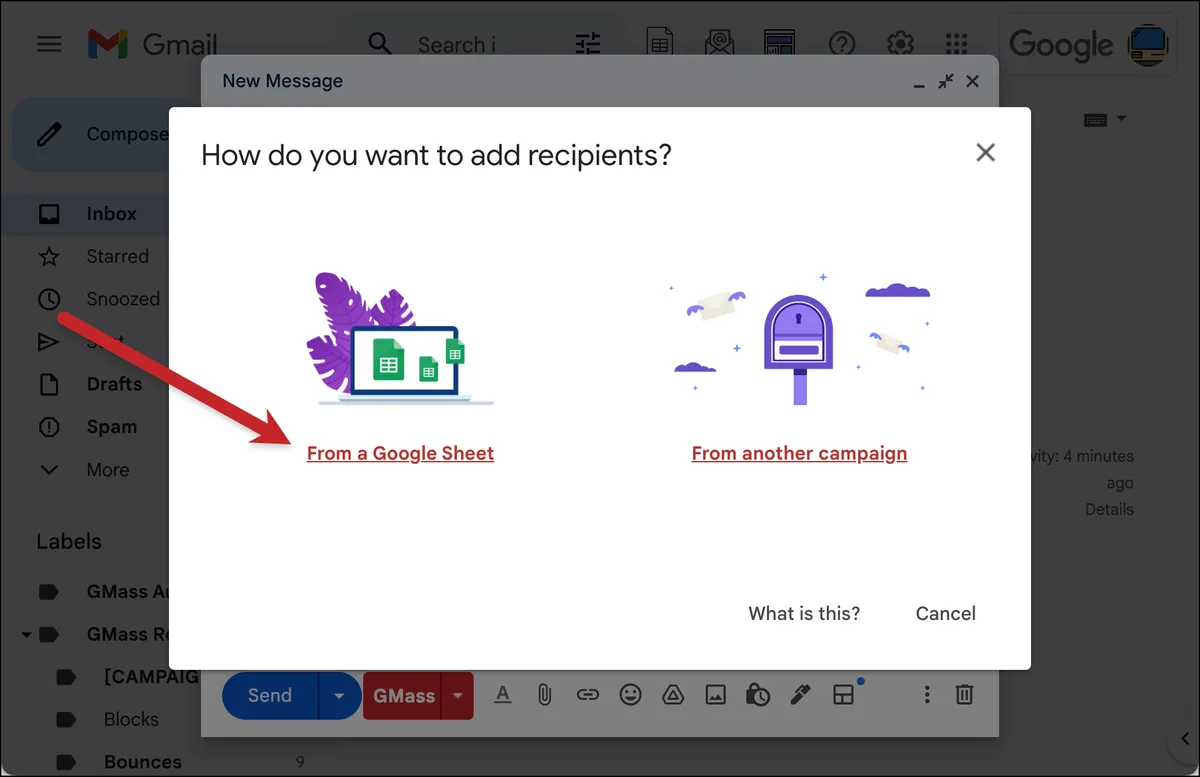Close the add recipients dialog with the X
Viewport: 1200px width, 777px height.
click(986, 153)
